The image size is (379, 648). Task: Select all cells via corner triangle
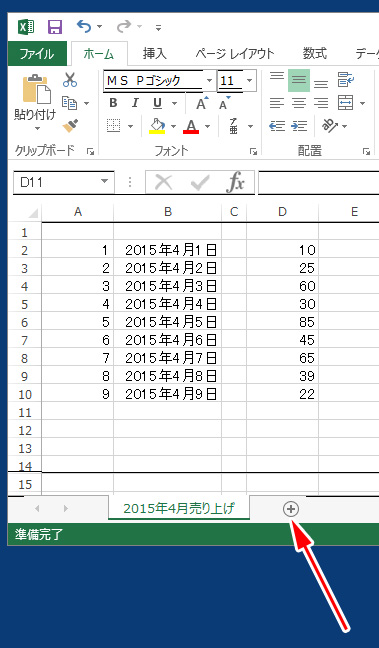25,212
